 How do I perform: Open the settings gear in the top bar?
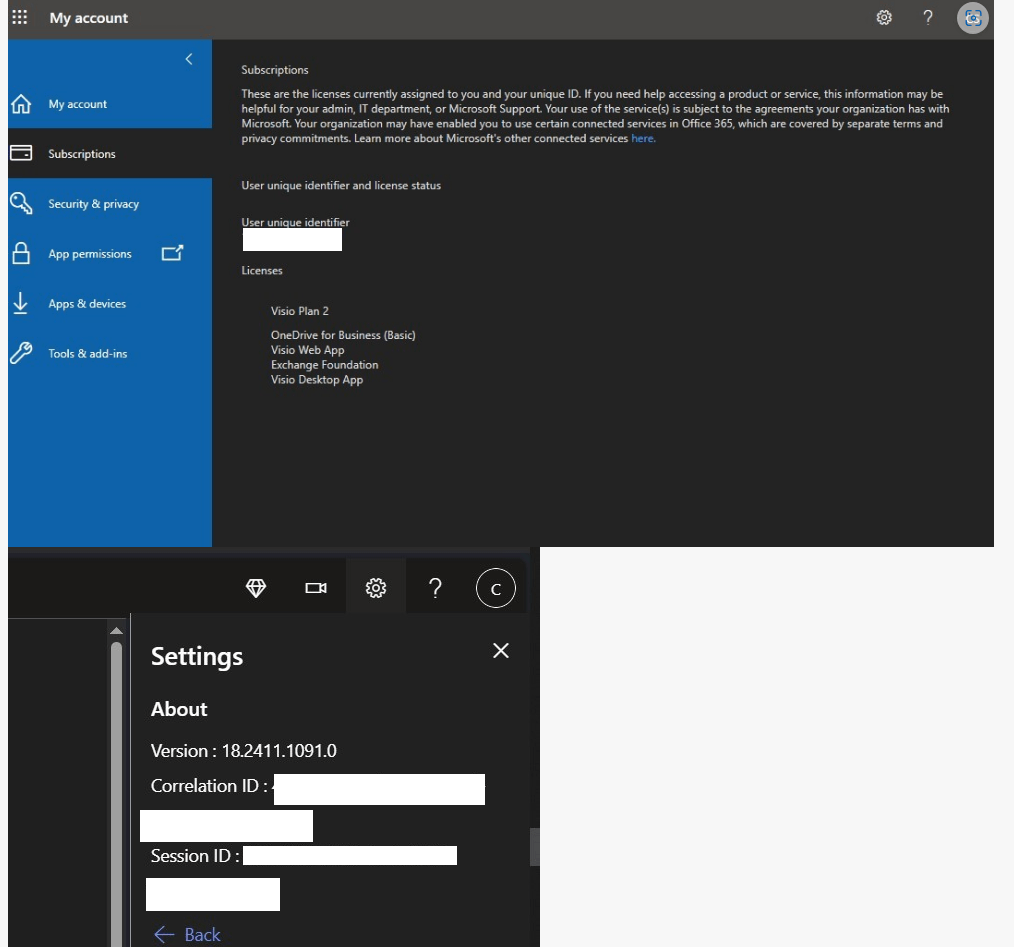pyautogui.click(x=884, y=18)
